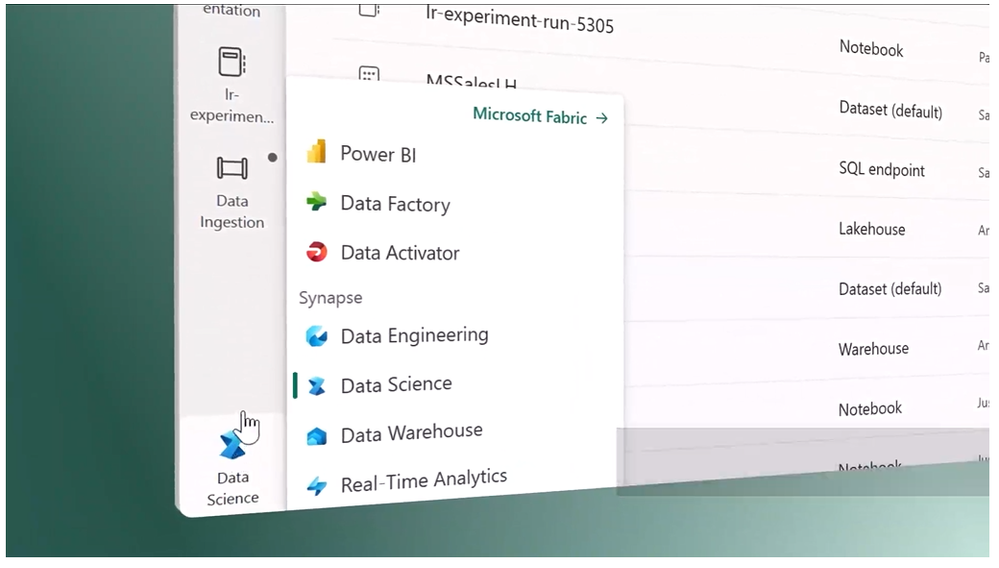Click the Real-Time Analytics lightning icon

pos(317,486)
